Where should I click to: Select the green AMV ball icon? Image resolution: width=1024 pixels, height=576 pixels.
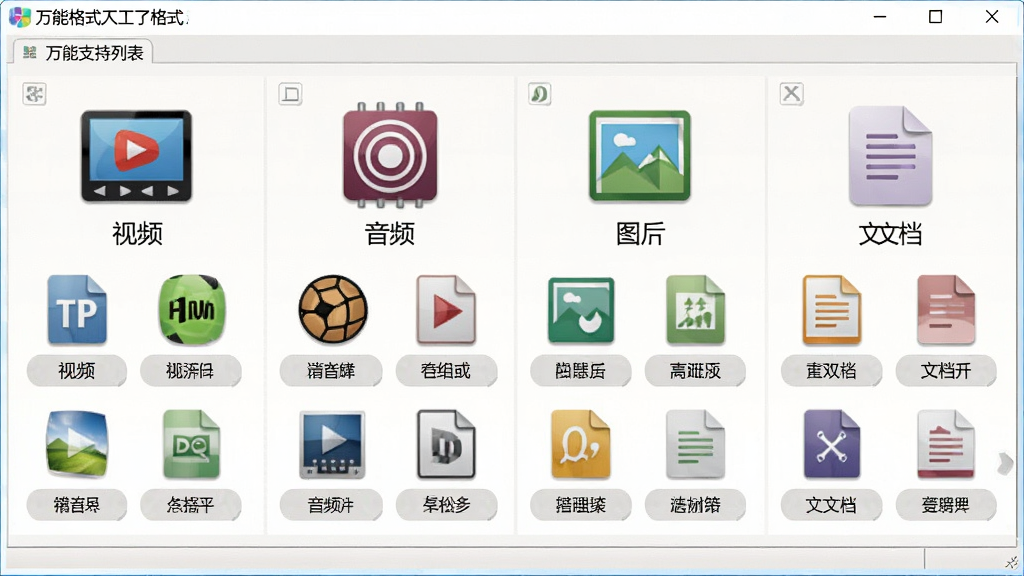coord(191,310)
